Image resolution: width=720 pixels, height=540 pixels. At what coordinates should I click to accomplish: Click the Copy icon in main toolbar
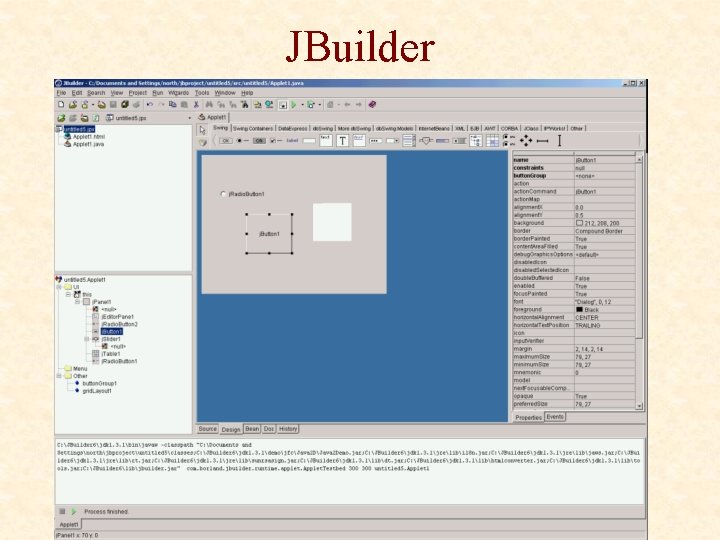(x=173, y=105)
